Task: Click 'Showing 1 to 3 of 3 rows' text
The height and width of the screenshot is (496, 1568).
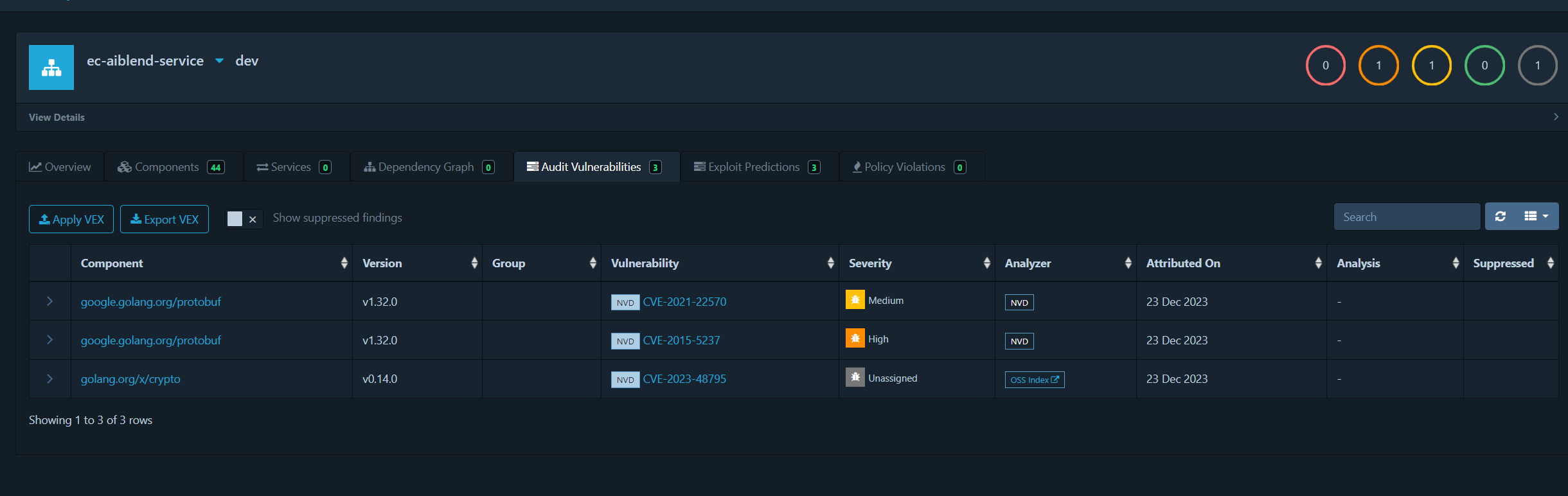Action: [91, 420]
